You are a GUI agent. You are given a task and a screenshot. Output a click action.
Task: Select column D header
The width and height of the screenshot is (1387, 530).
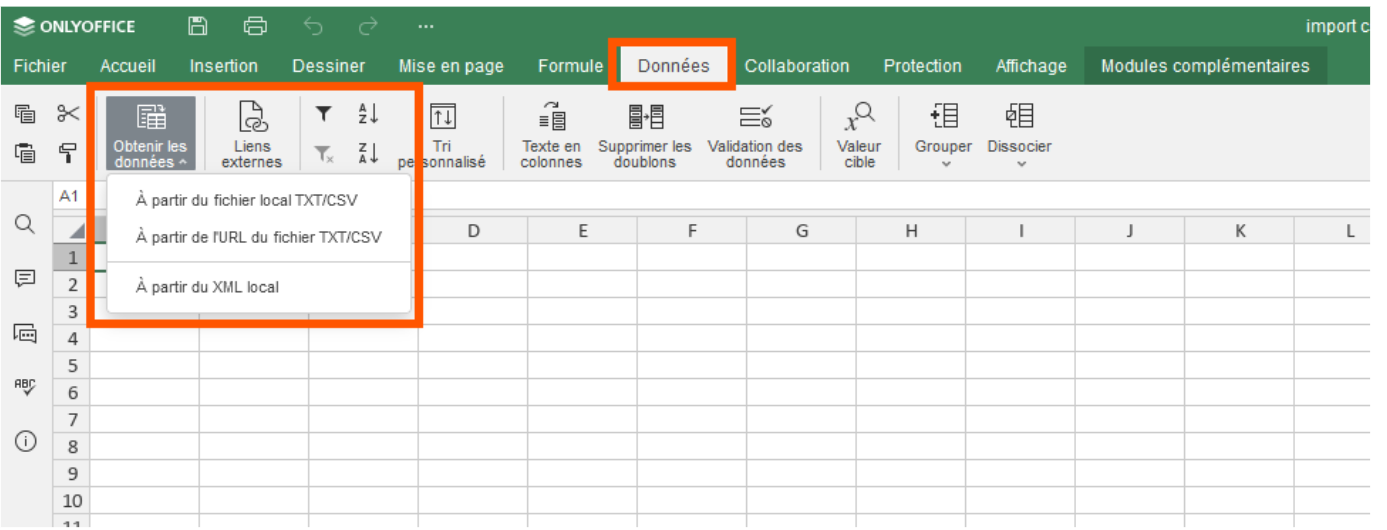[x=473, y=231]
